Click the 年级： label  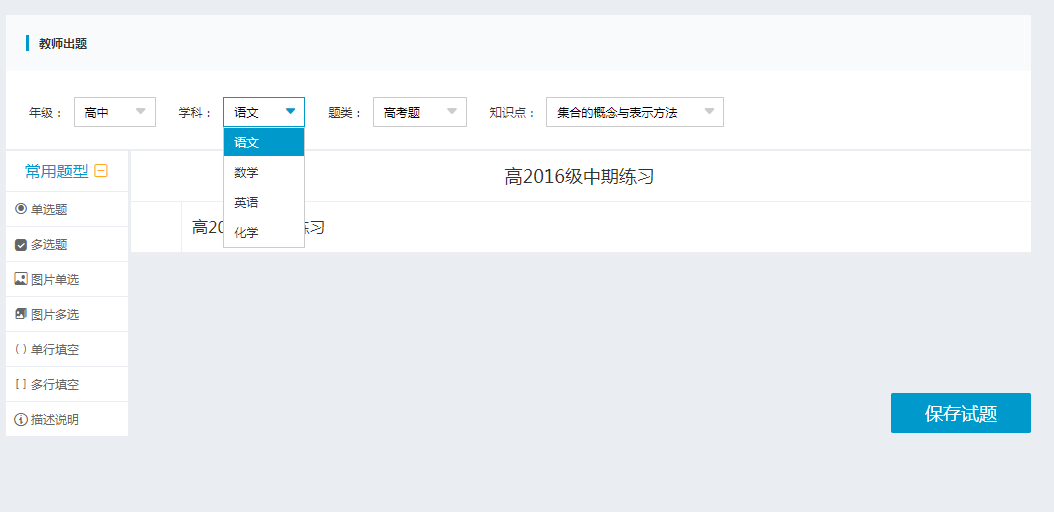[x=46, y=112]
